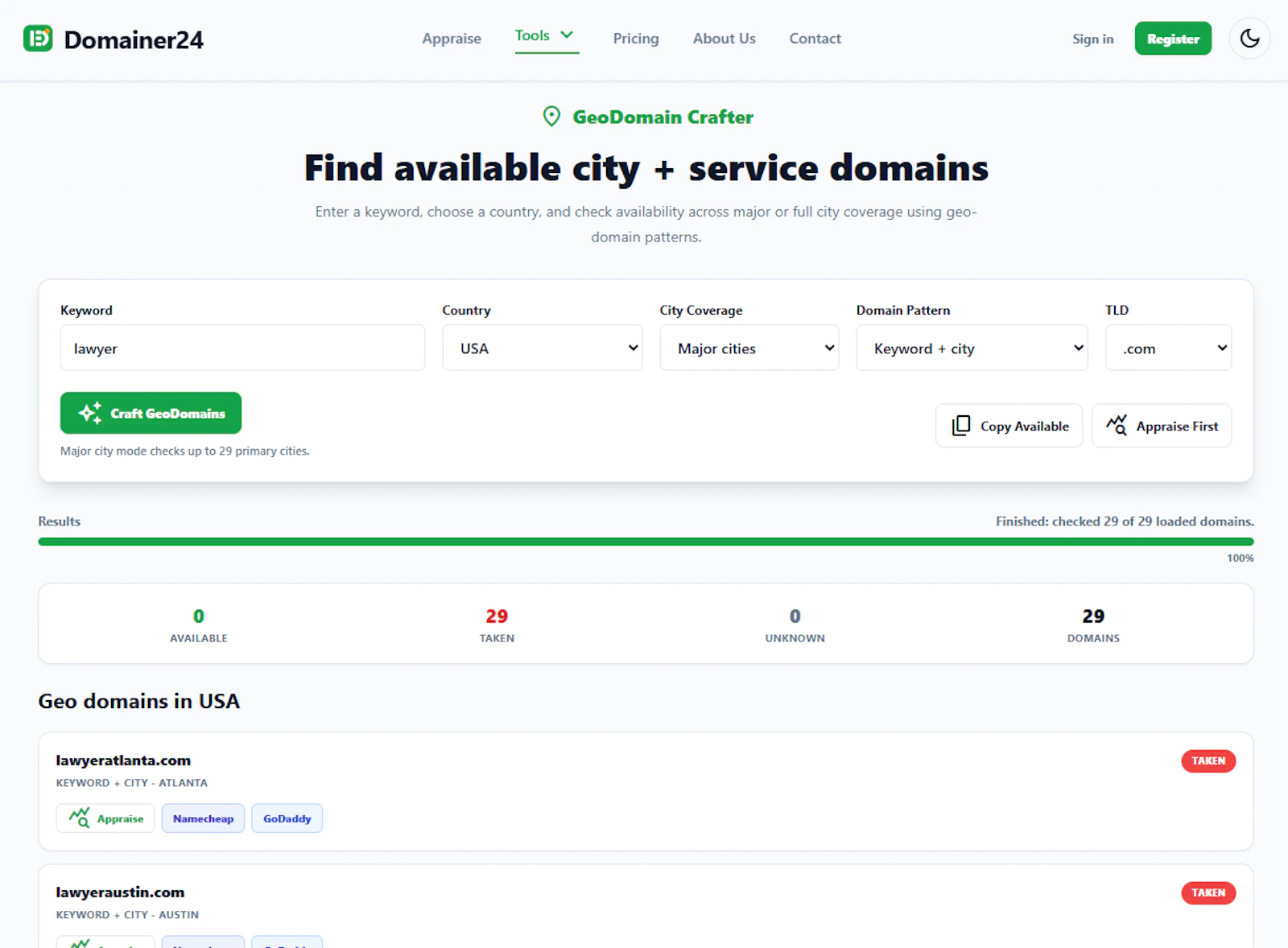Click the Craft GeoDomains button
Image resolution: width=1288 pixels, height=948 pixels.
click(151, 413)
